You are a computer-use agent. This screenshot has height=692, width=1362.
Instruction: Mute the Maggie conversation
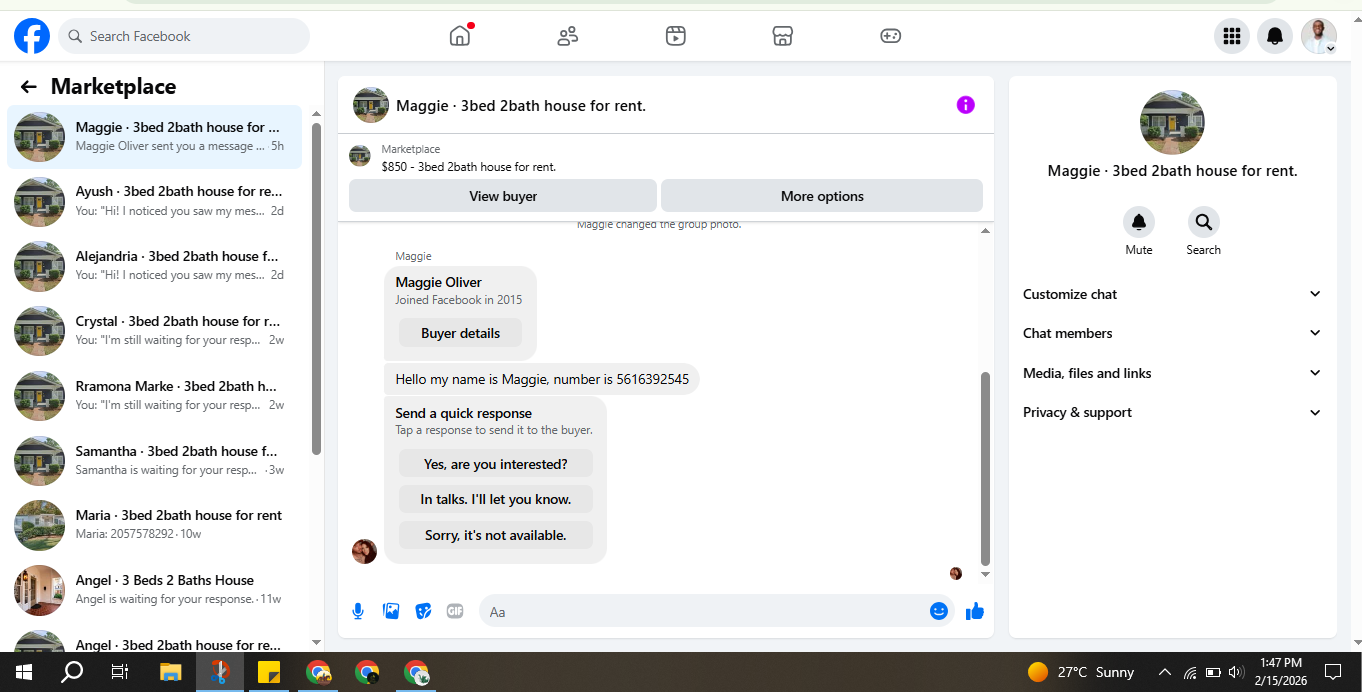tap(1138, 222)
